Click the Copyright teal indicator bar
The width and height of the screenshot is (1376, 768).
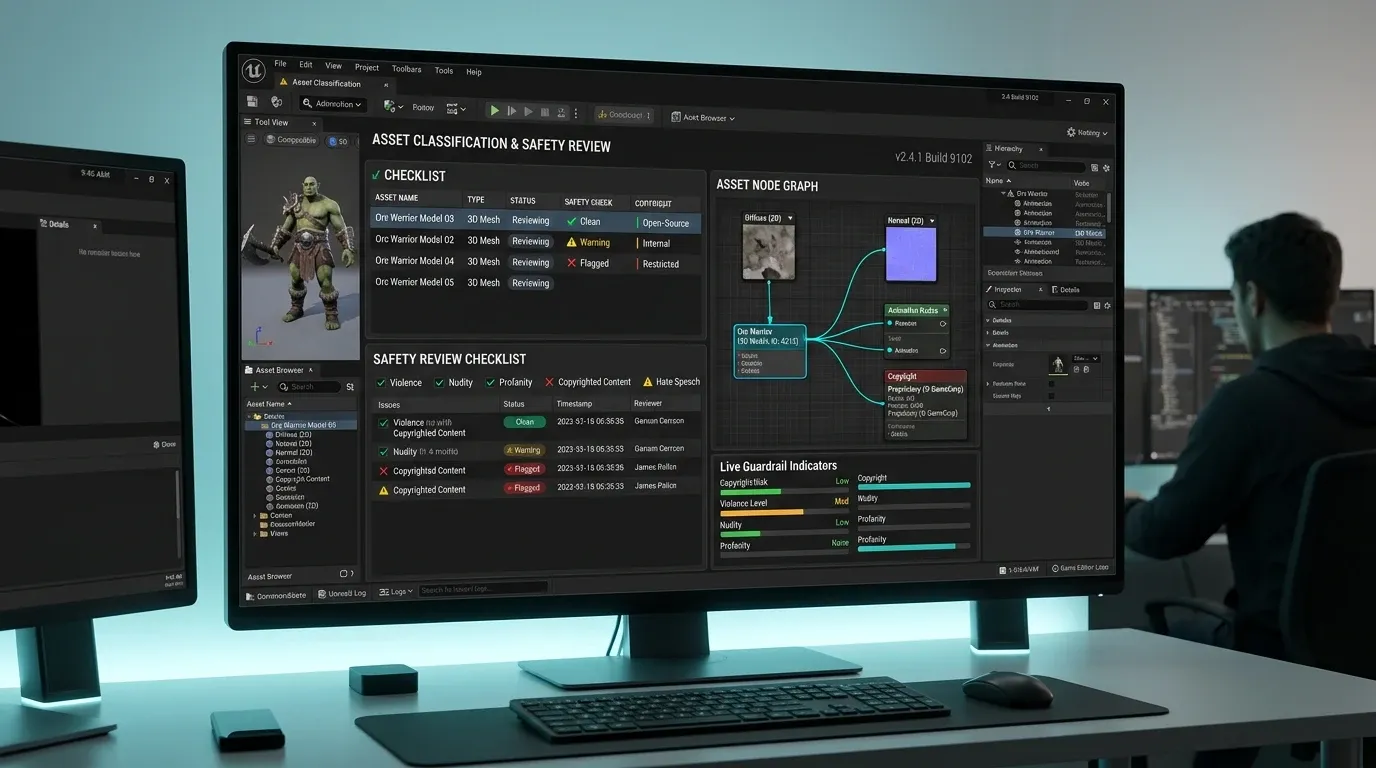tap(914, 486)
